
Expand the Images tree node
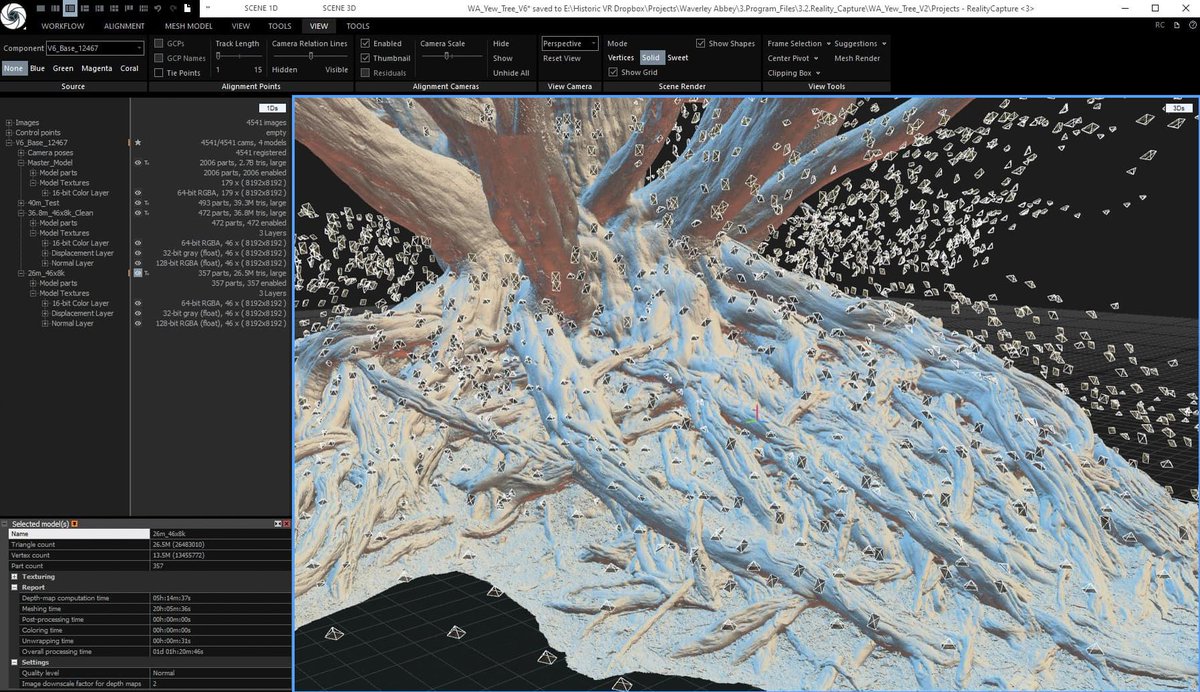click(9, 122)
